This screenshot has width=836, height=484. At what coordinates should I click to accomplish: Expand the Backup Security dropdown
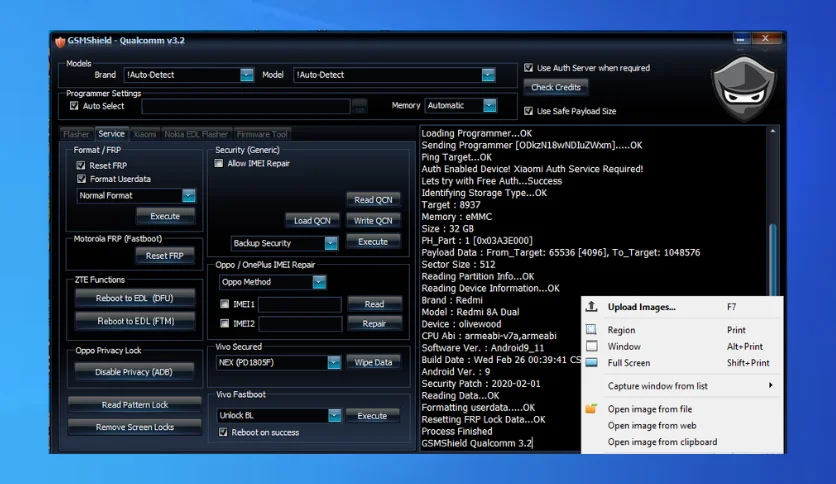[x=331, y=243]
